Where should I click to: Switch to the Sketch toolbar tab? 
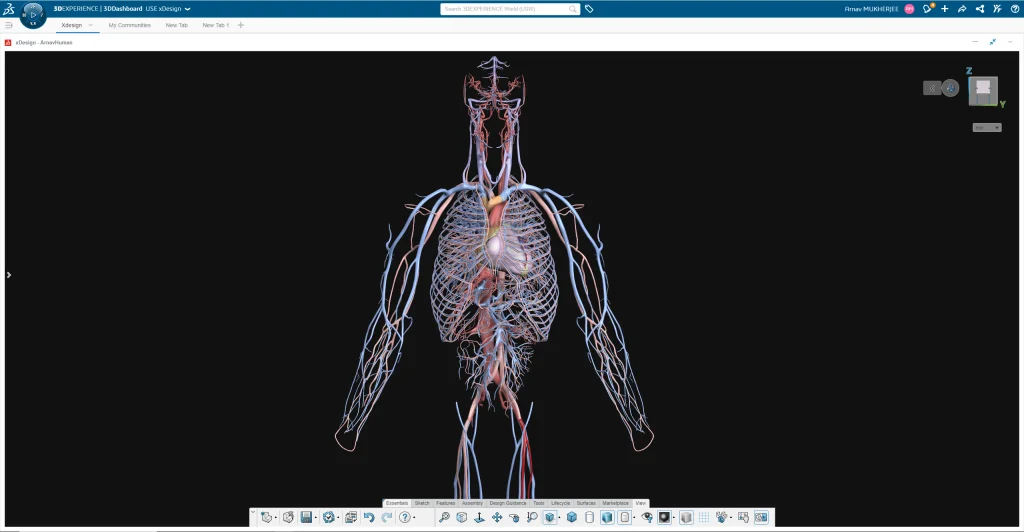tap(422, 503)
